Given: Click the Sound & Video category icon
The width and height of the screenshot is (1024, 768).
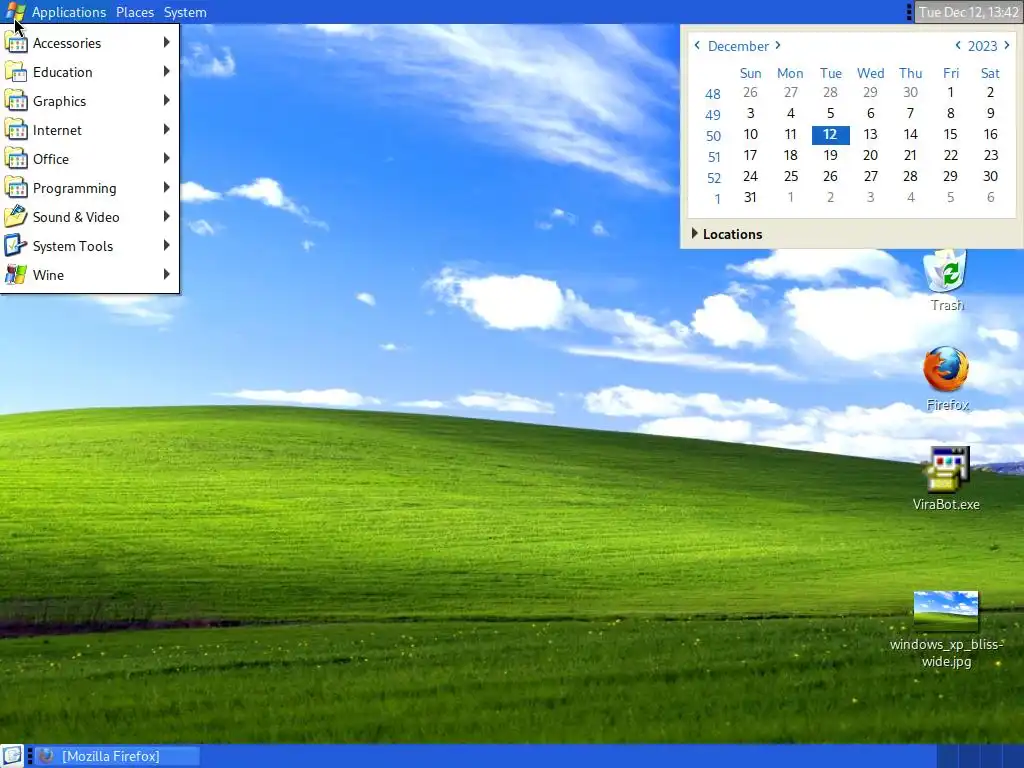Looking at the screenshot, I should pyautogui.click(x=16, y=217).
